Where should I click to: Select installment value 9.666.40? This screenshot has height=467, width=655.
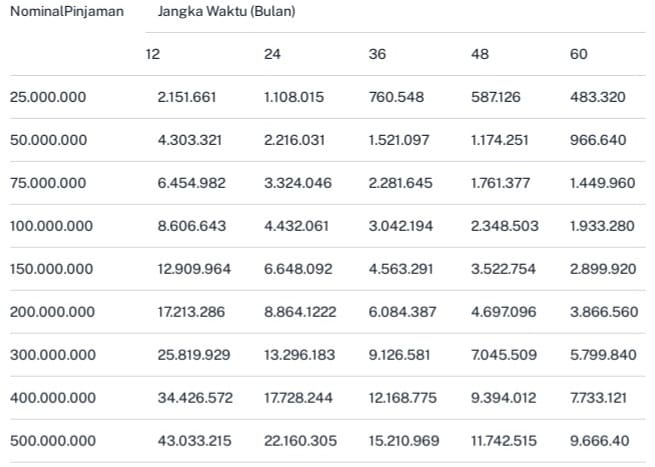(x=599, y=441)
